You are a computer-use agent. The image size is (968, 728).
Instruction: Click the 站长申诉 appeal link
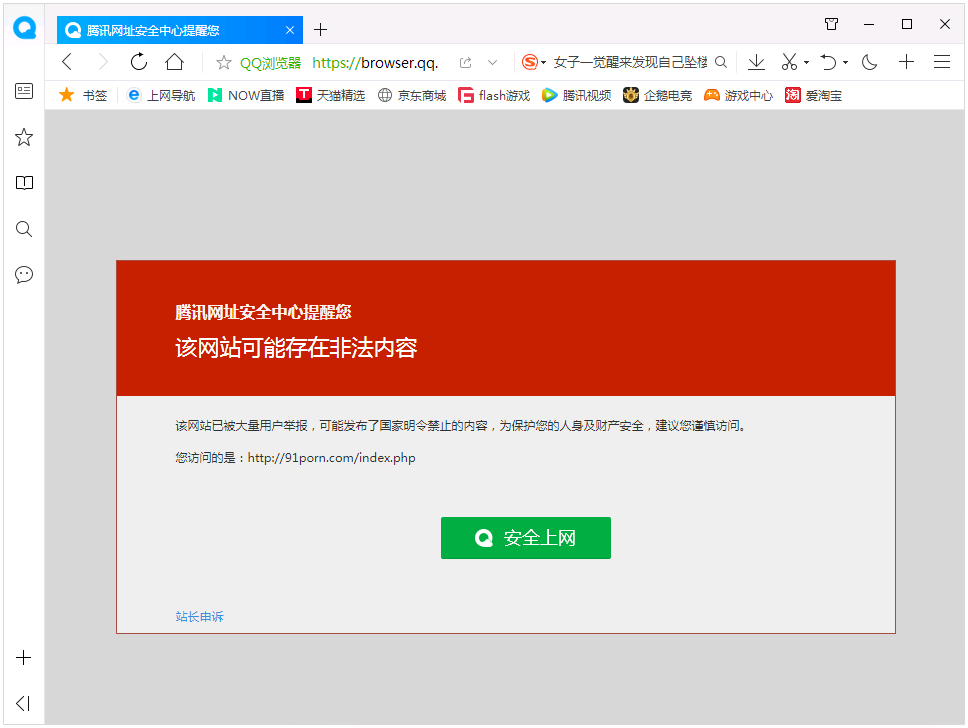[x=199, y=616]
